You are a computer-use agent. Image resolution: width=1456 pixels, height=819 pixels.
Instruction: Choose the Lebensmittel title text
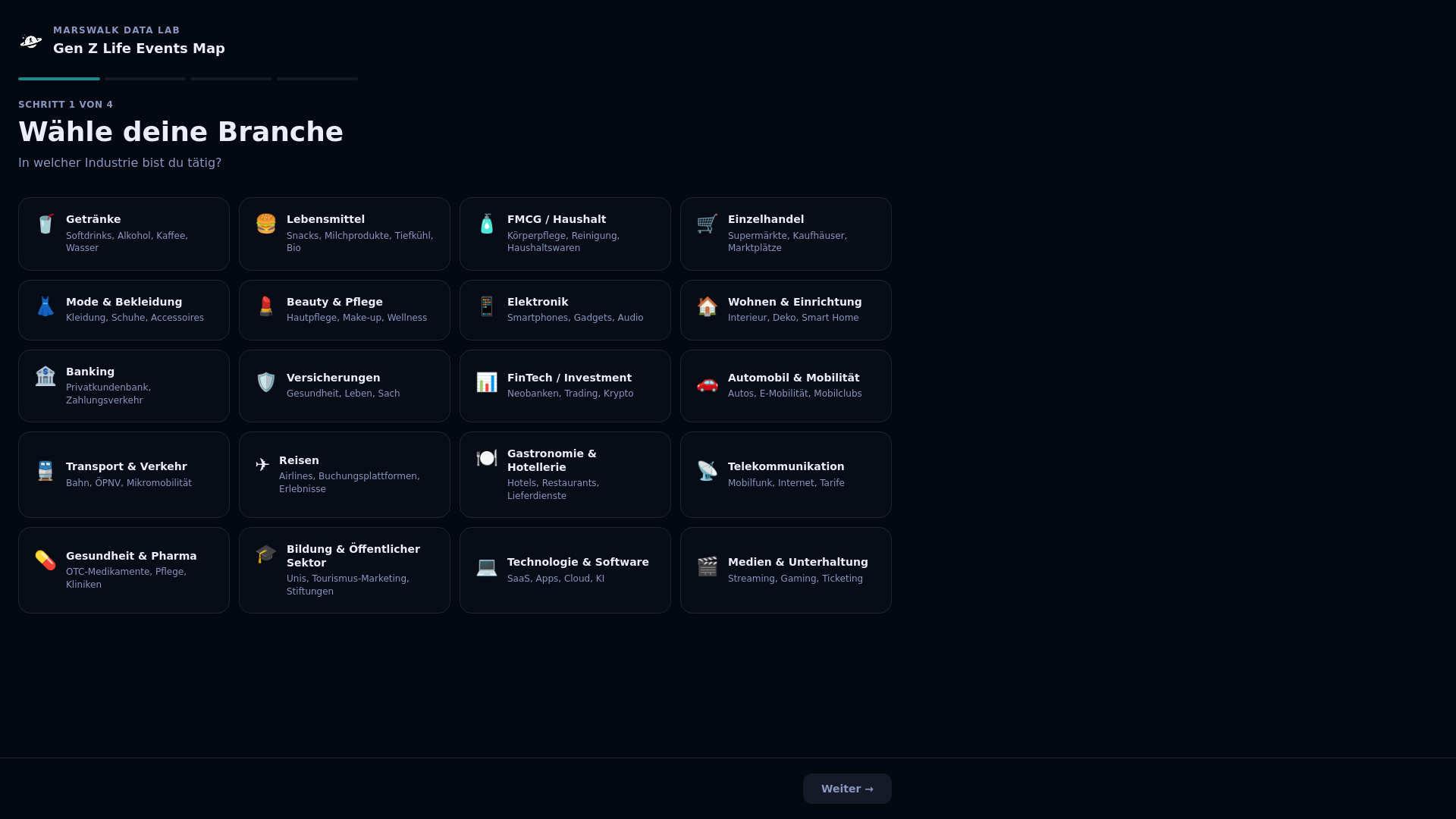325,219
